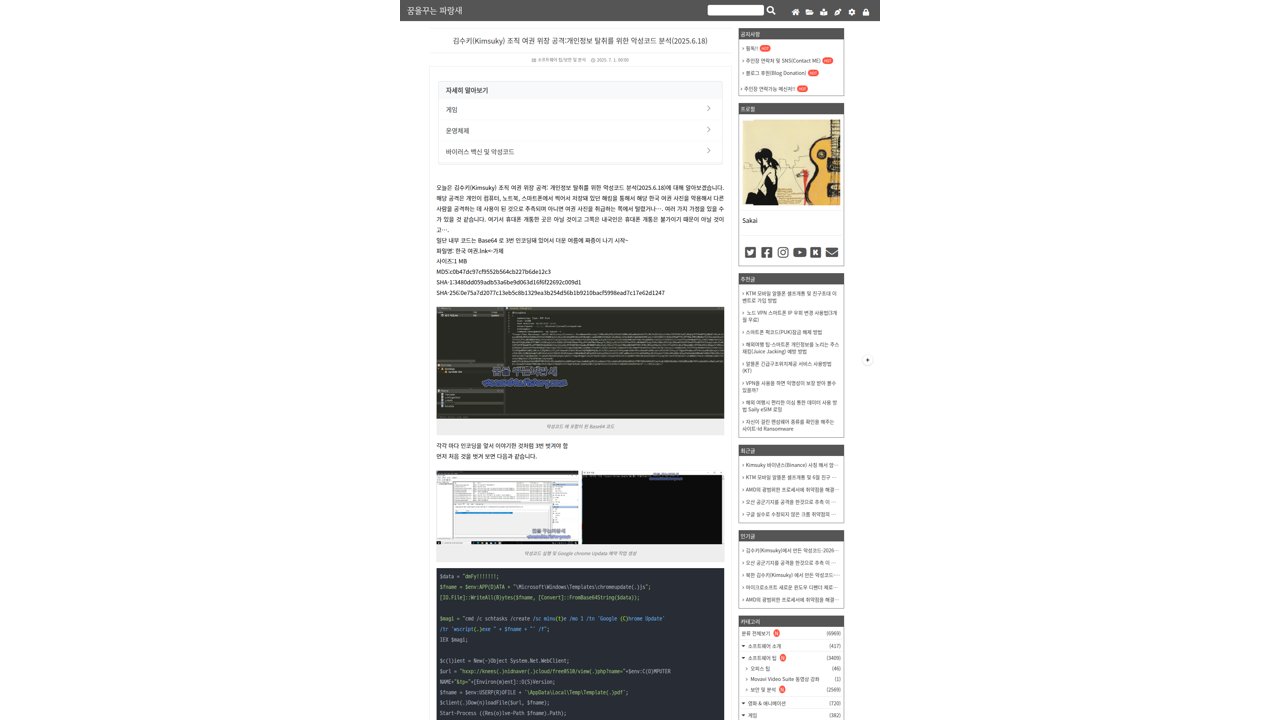Open the 필독!! notice link
The width and height of the screenshot is (1280, 720).
pos(752,48)
